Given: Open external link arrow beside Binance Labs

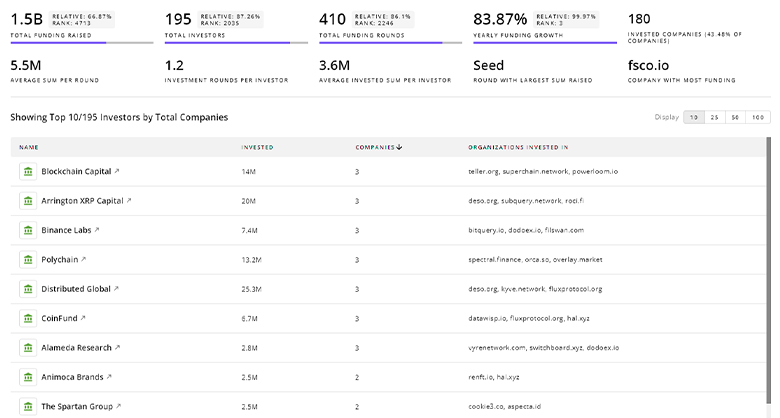Looking at the screenshot, I should [x=97, y=229].
